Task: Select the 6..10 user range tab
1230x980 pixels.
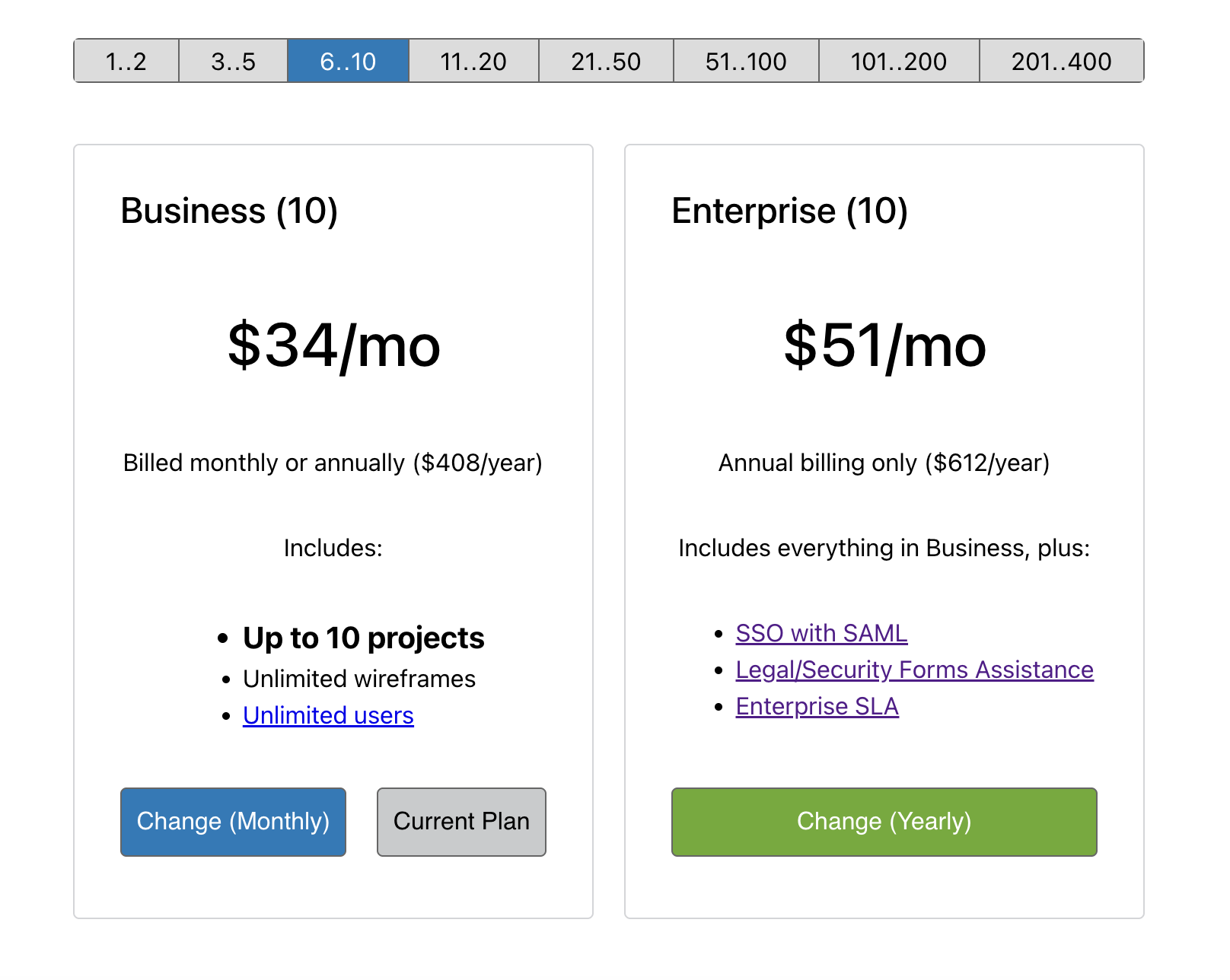Action: tap(347, 61)
